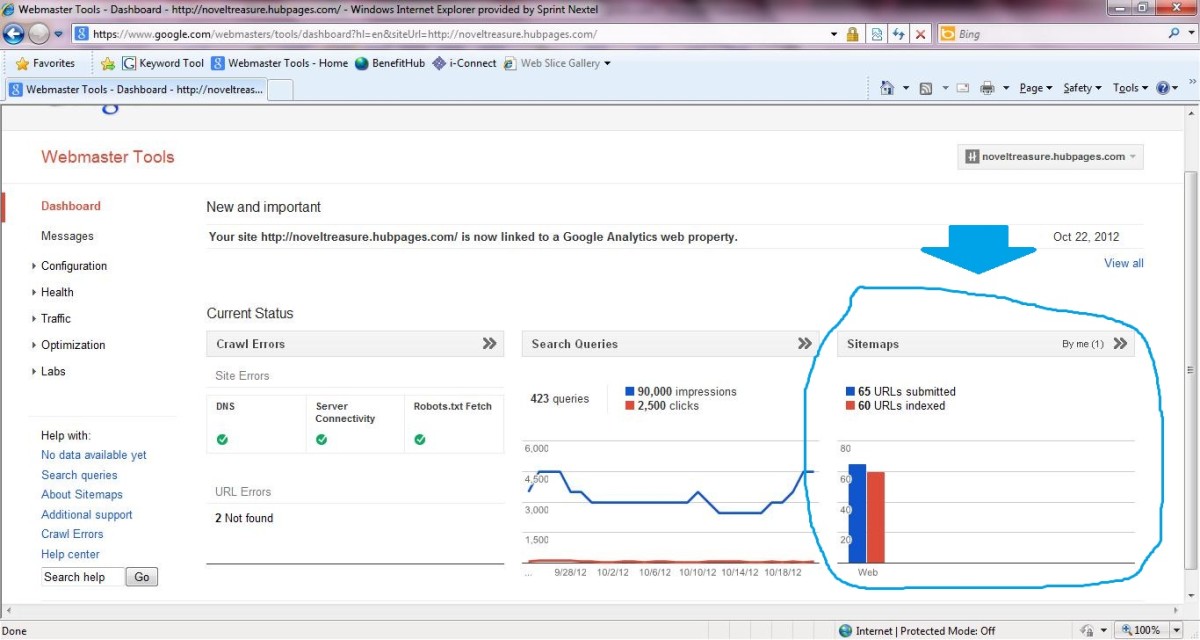Click the red Stop icon in the address bar

(x=923, y=33)
